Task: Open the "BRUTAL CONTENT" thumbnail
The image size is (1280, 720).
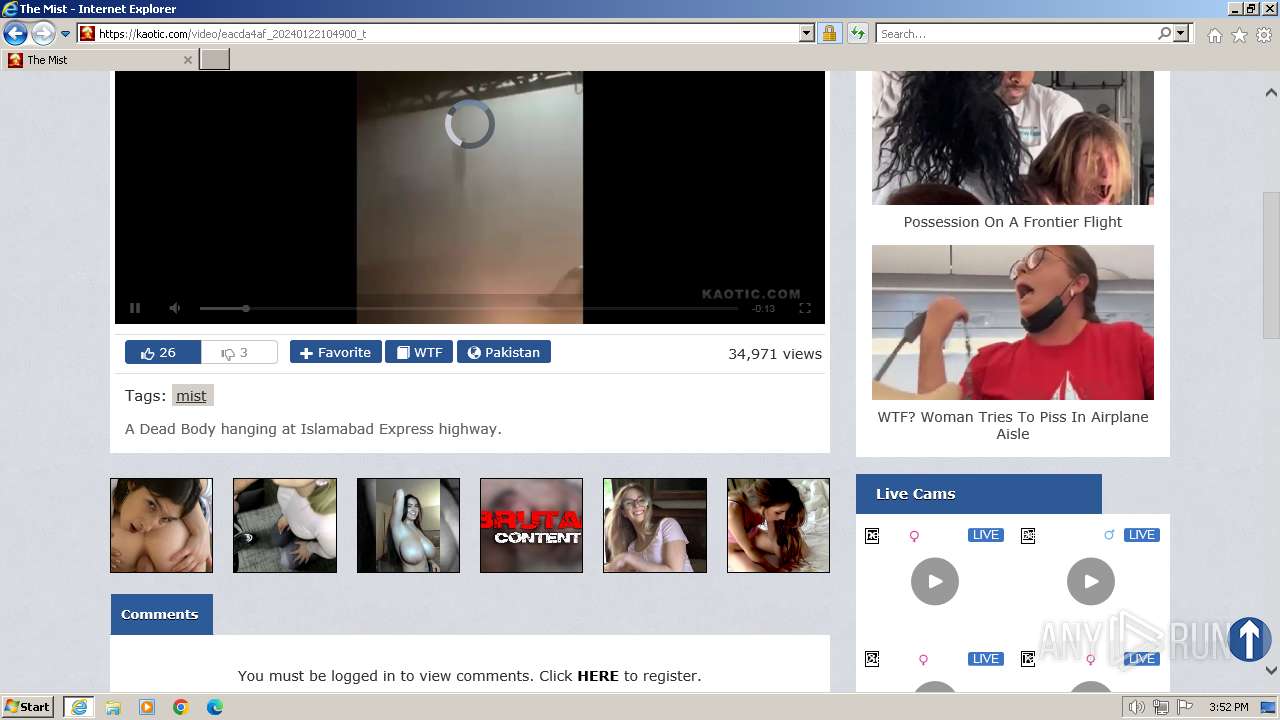Action: click(531, 525)
